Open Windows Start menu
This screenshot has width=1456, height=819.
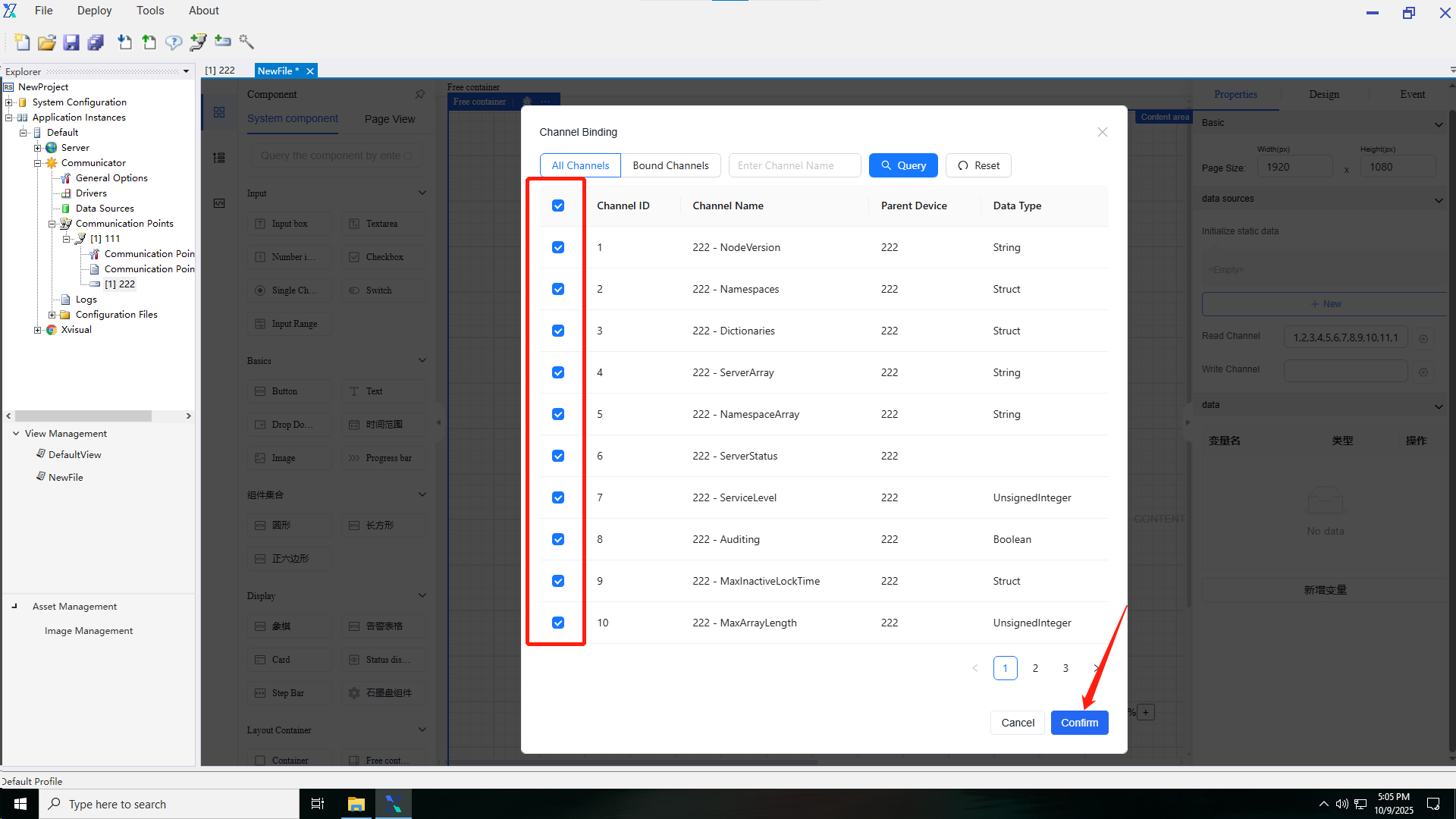[20, 804]
